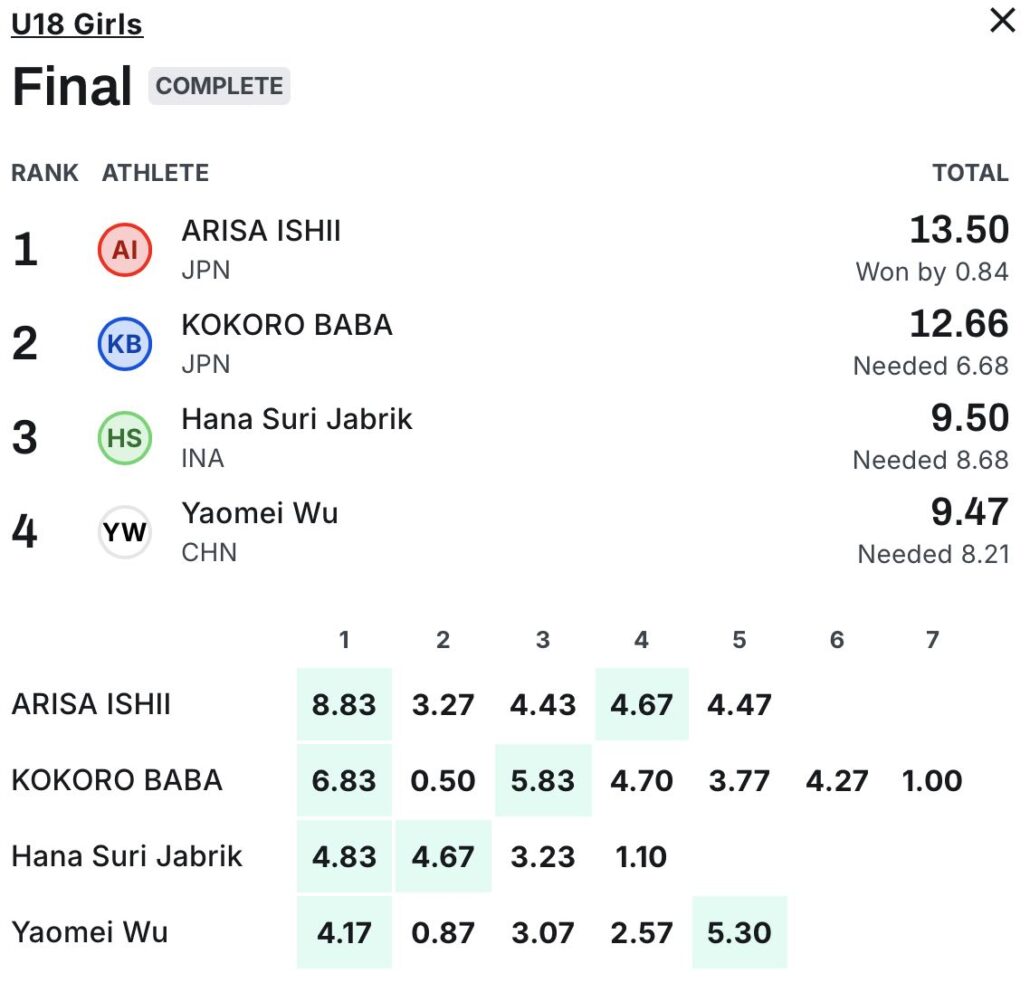Screen dimensions: 1030x992
Task: Click the ATHLETE column header
Action: point(155,173)
